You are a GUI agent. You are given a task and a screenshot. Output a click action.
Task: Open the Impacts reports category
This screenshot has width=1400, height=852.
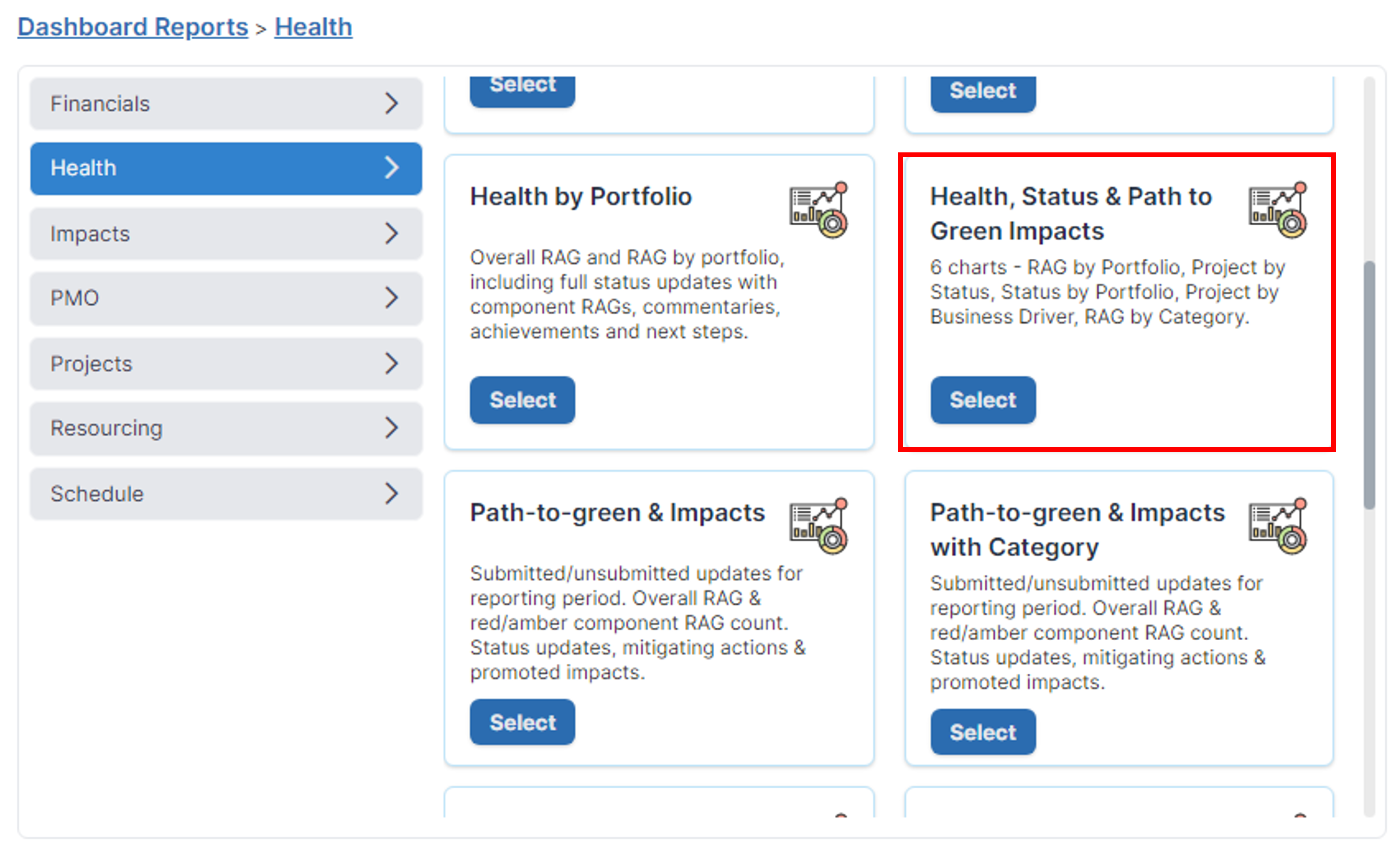click(x=226, y=233)
